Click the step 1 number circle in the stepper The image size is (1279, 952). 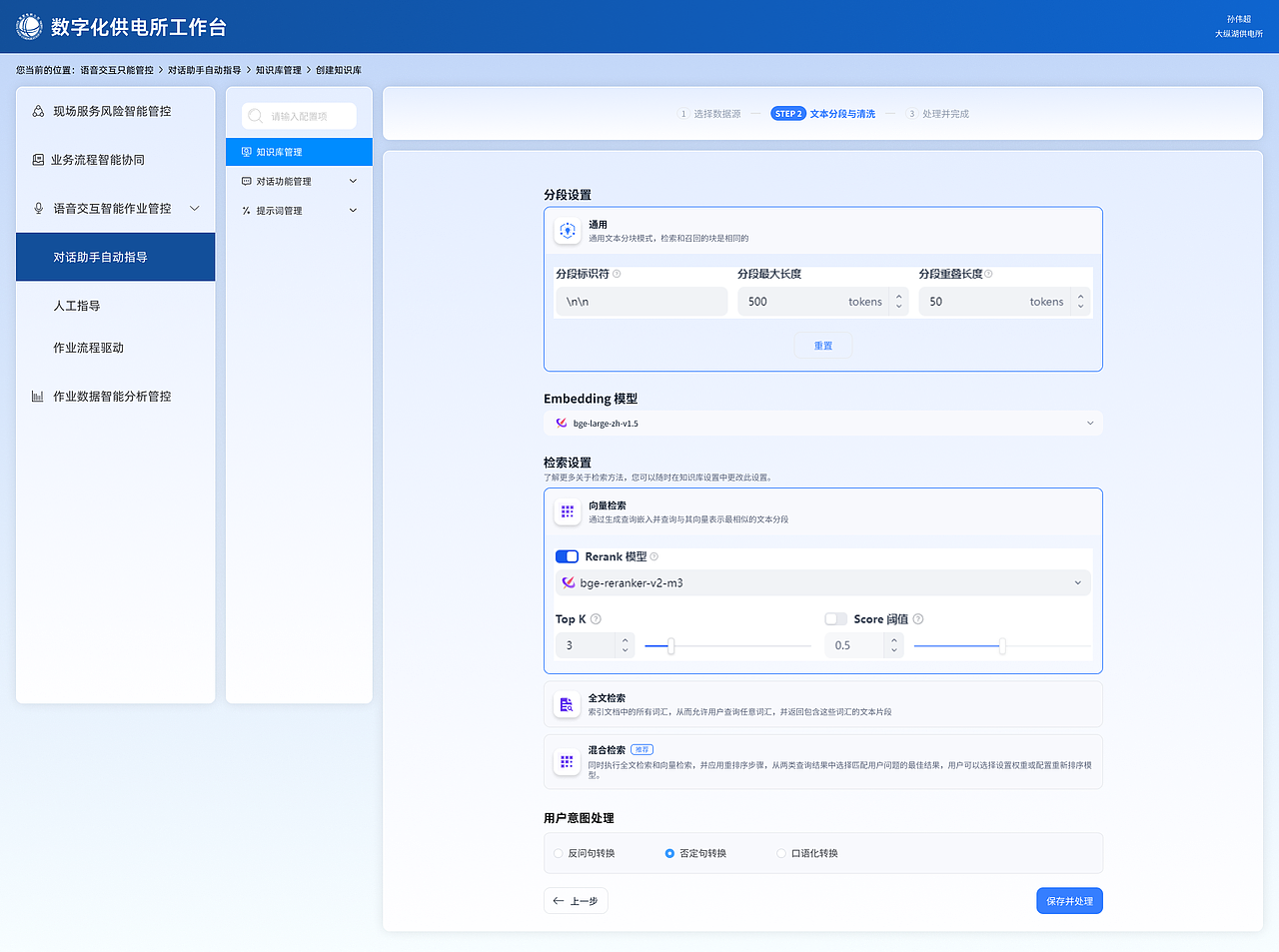[683, 114]
